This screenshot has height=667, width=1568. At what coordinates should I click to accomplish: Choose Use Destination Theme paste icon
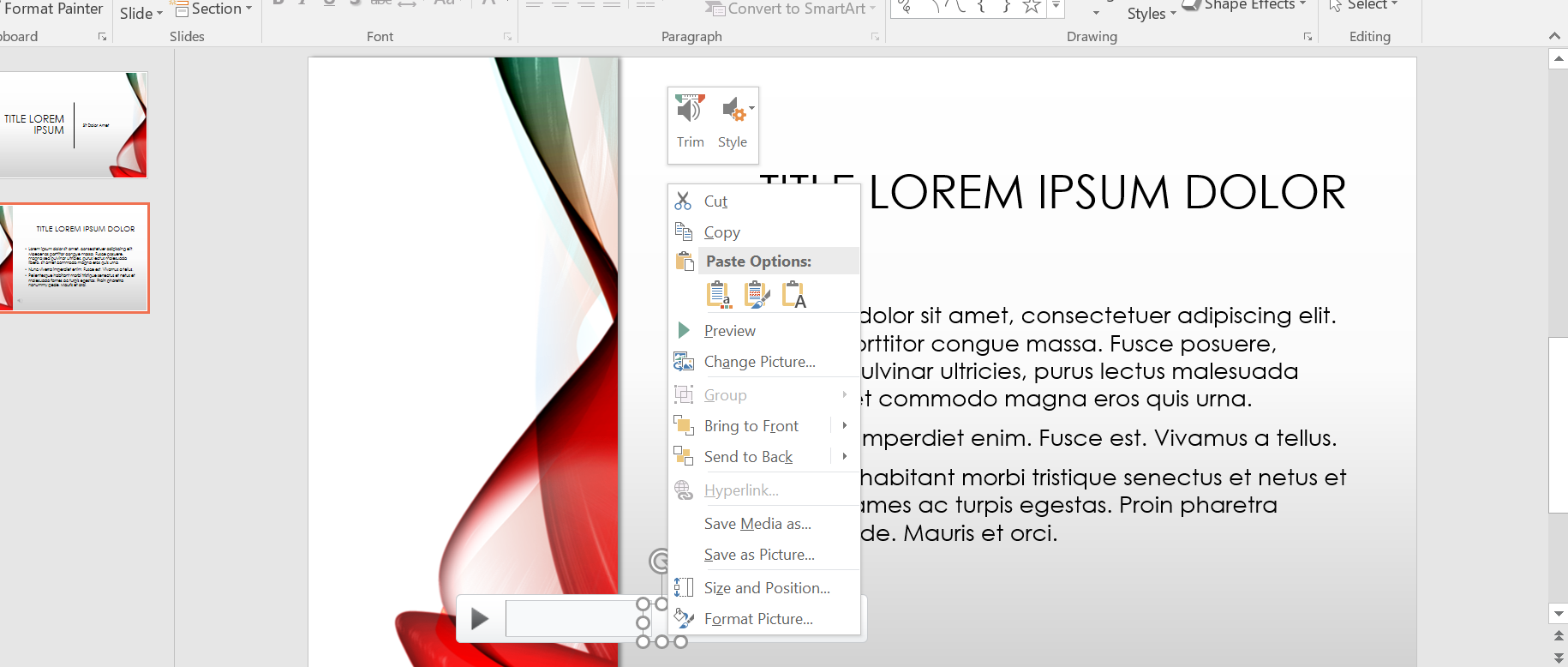pyautogui.click(x=718, y=294)
